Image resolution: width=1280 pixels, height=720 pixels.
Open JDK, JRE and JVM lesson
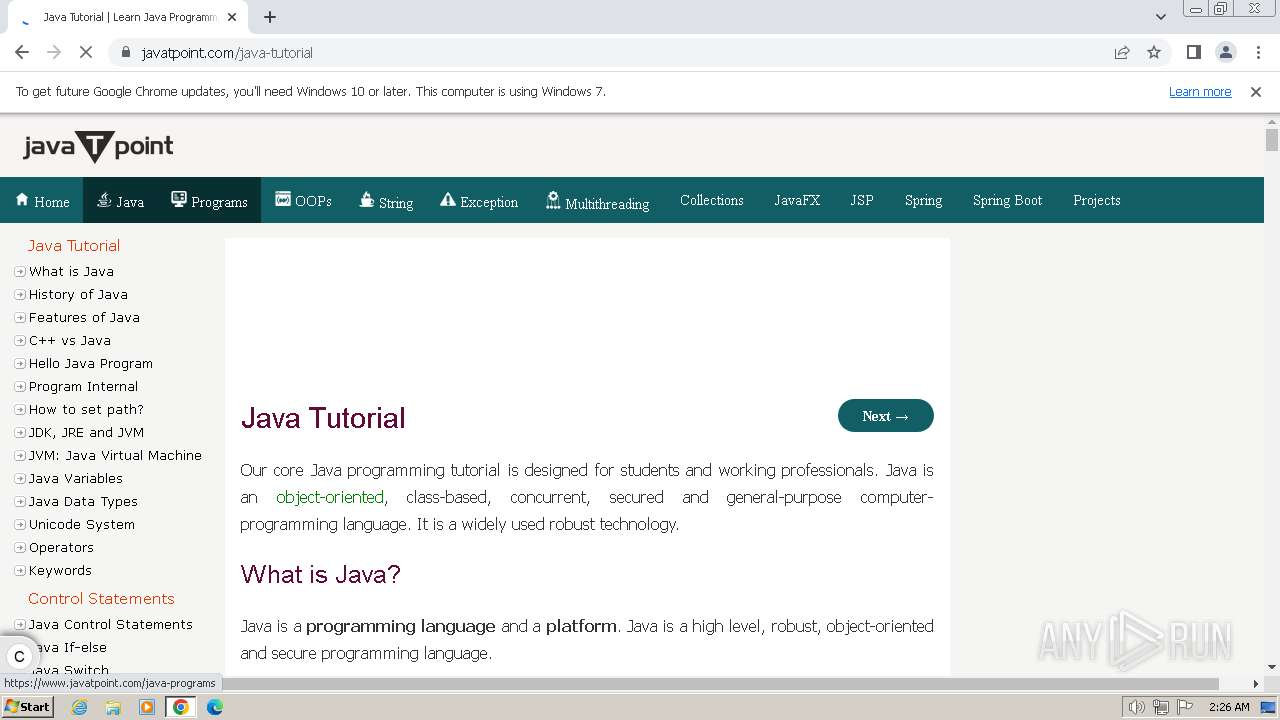point(86,432)
